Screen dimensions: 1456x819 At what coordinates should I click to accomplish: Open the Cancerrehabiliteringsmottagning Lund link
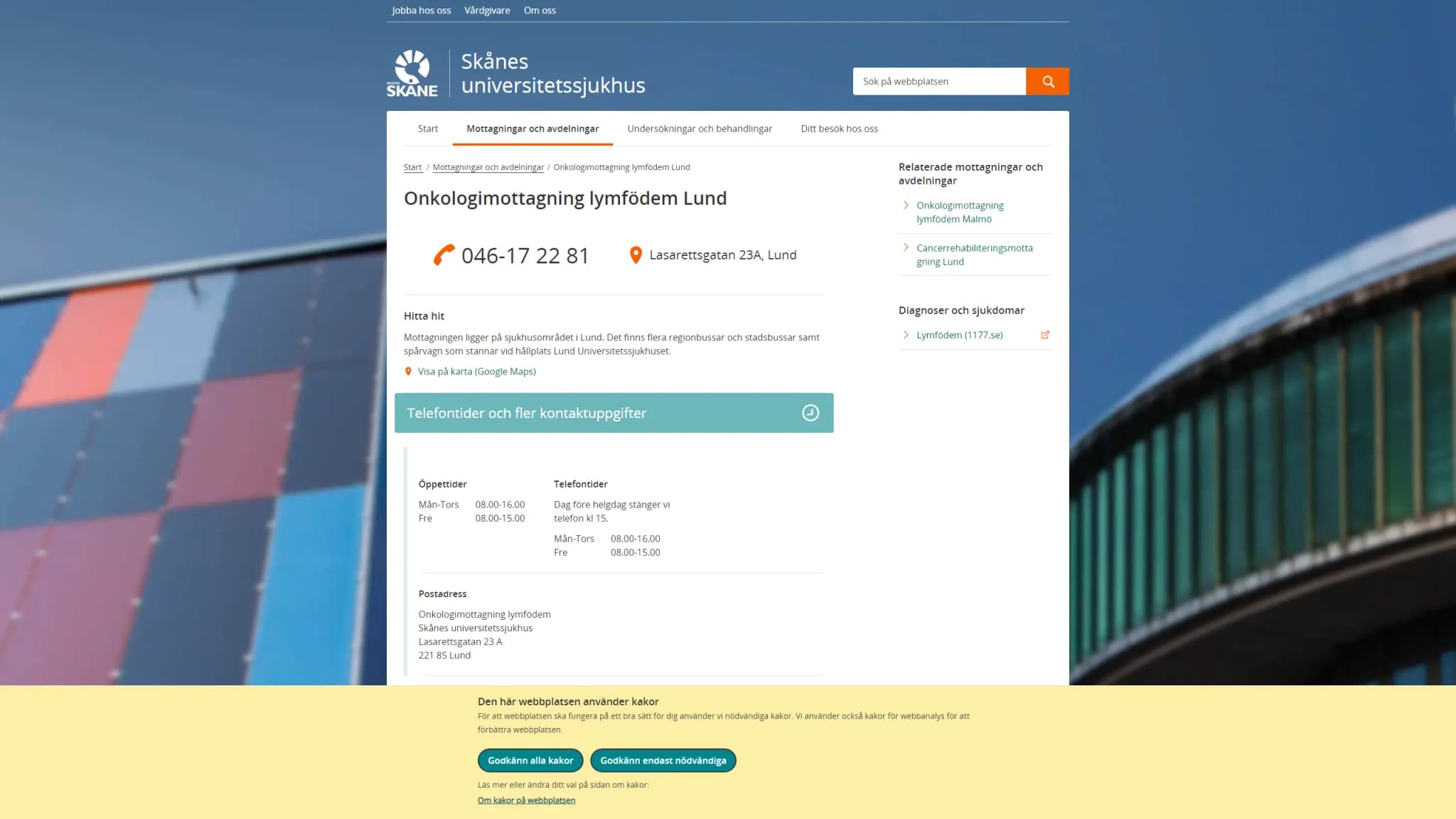click(x=975, y=255)
